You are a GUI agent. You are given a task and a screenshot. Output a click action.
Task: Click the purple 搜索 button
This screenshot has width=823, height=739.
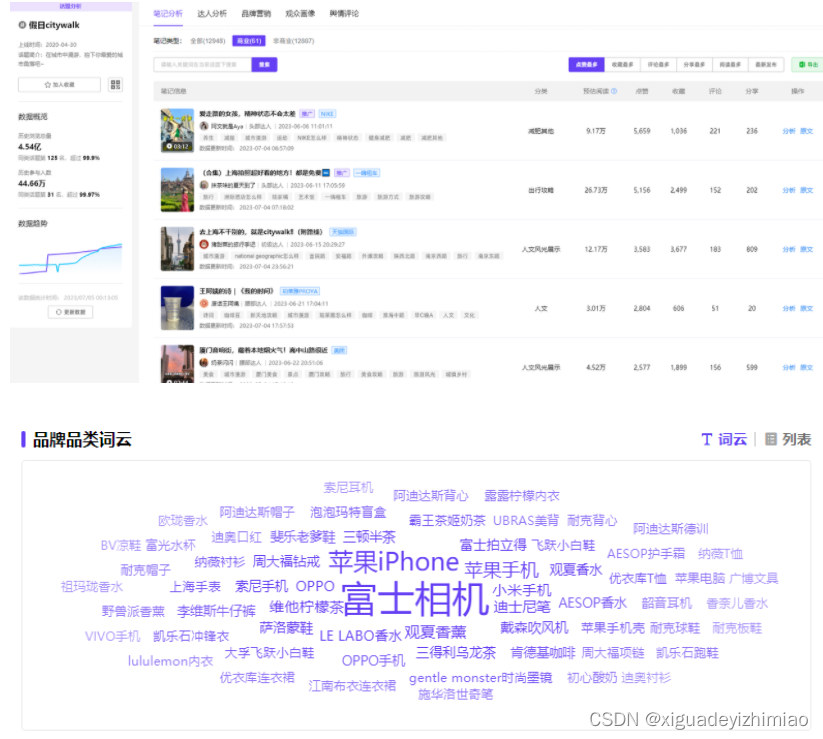tap(265, 65)
